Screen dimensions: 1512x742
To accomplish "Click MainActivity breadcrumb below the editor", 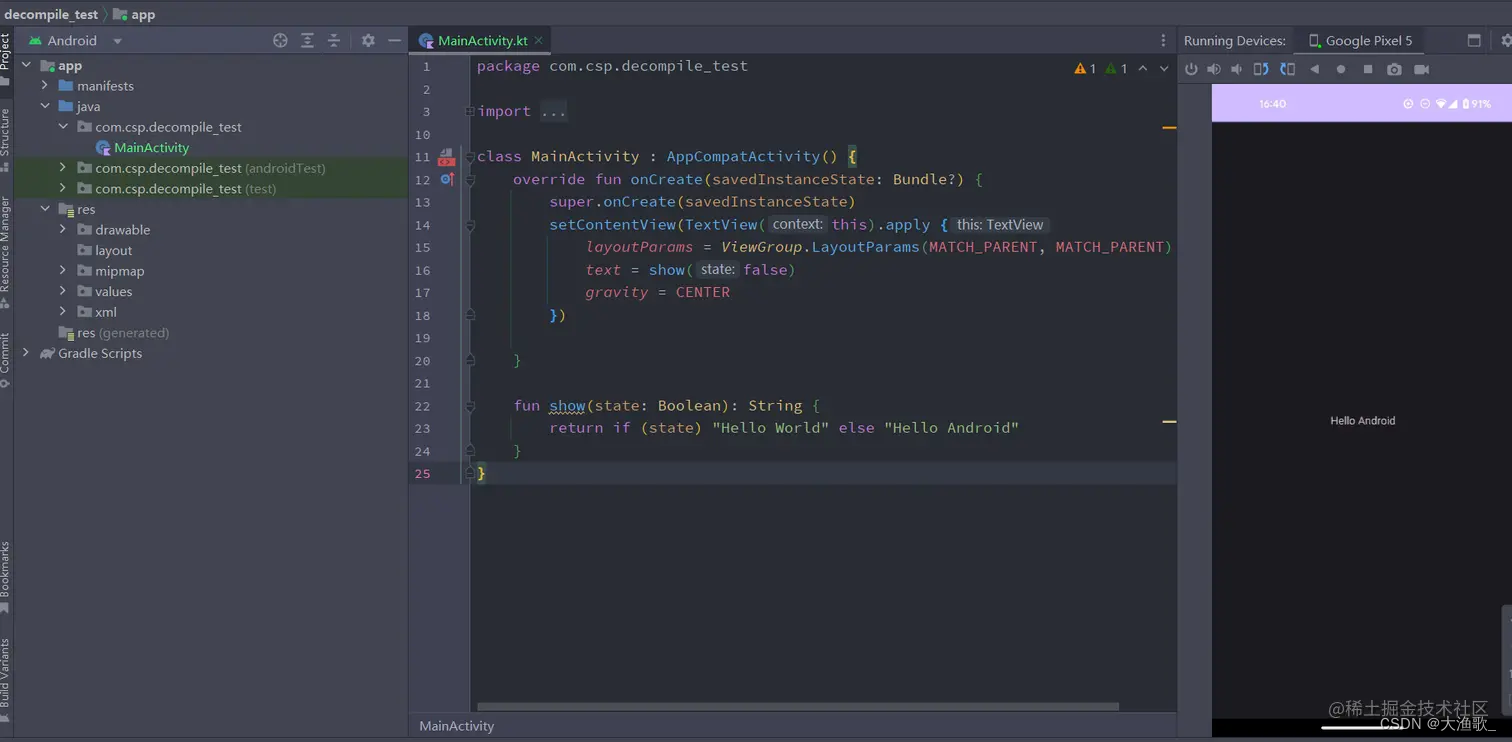I will point(456,726).
